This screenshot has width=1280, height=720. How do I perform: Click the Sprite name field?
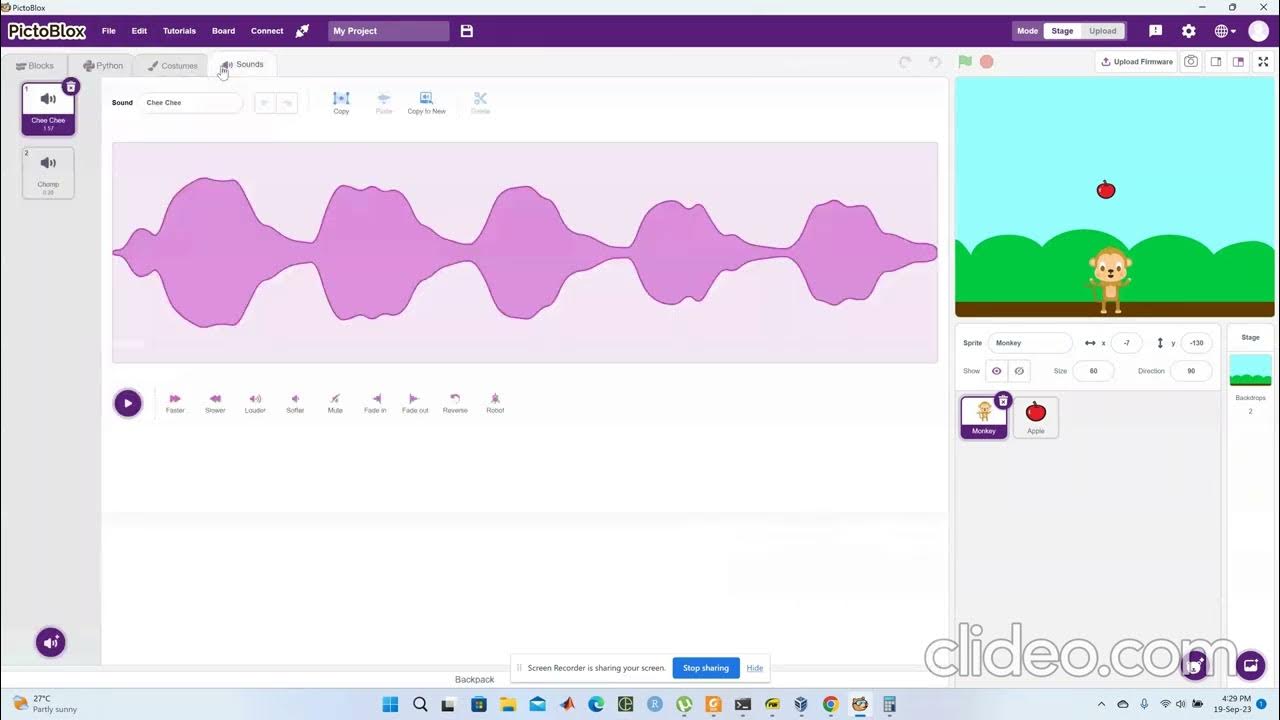[1030, 343]
